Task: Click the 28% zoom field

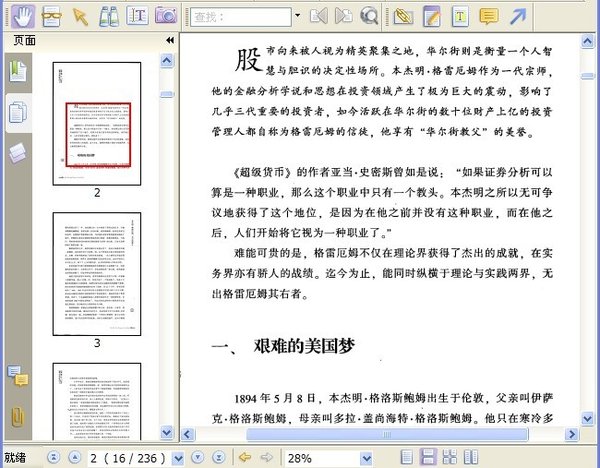Action: (x=322, y=458)
